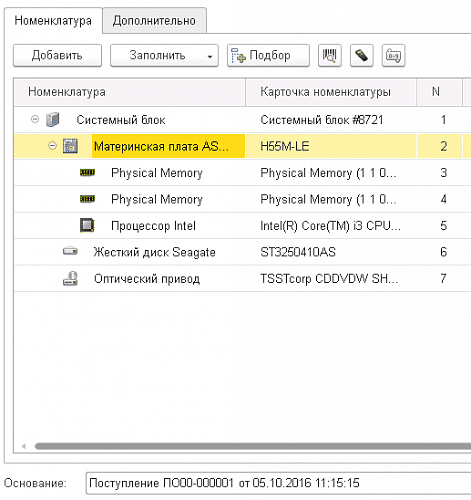Switch to the Номенклатура tab
The width and height of the screenshot is (471, 500).
(53, 21)
